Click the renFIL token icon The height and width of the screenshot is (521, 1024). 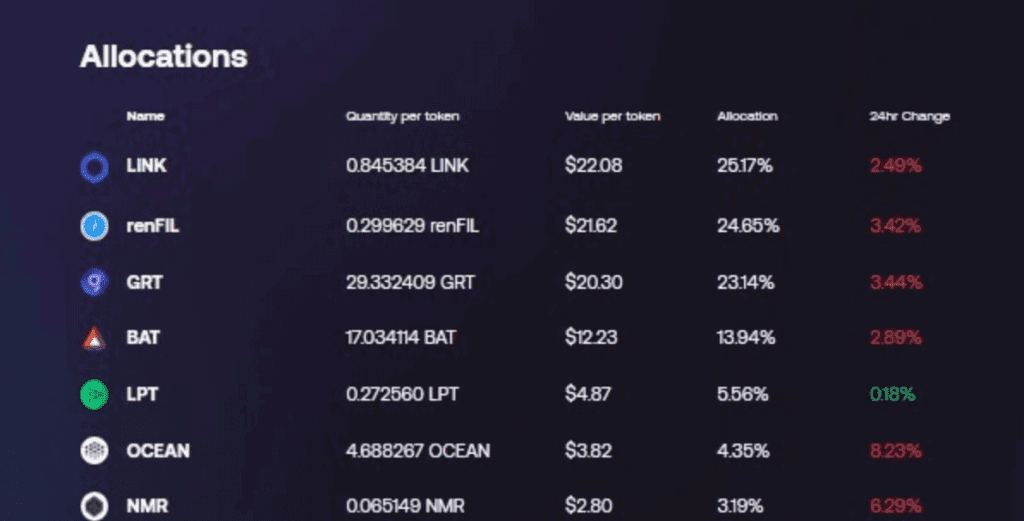coord(94,226)
